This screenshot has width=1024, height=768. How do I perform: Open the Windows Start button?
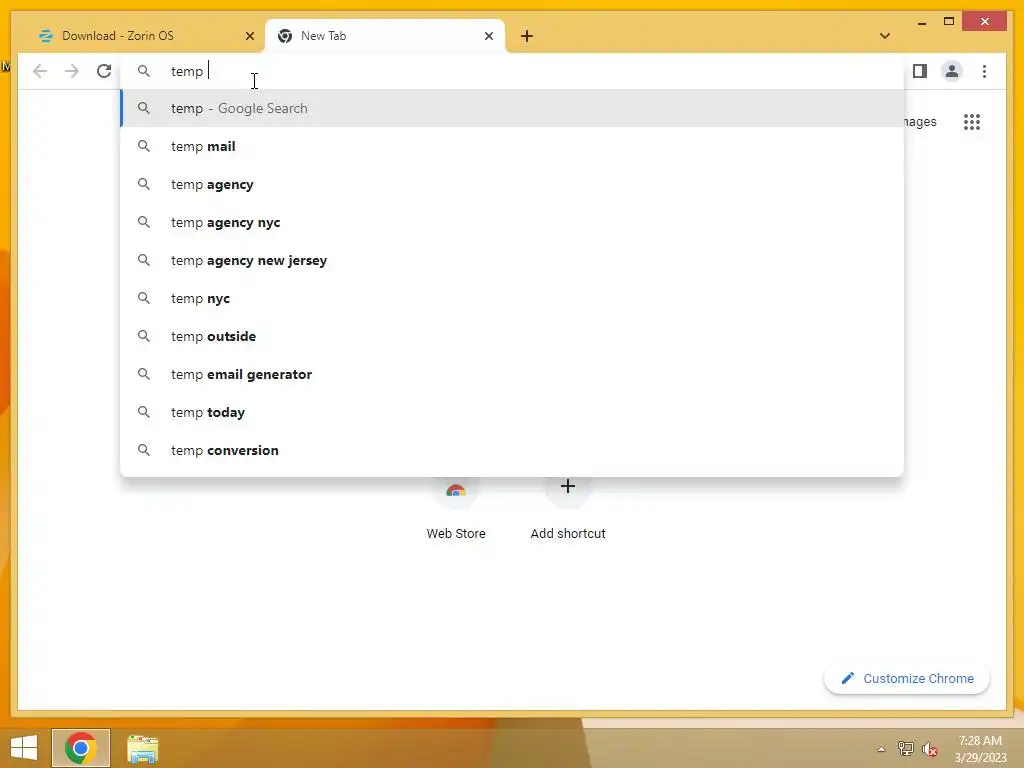[x=24, y=748]
